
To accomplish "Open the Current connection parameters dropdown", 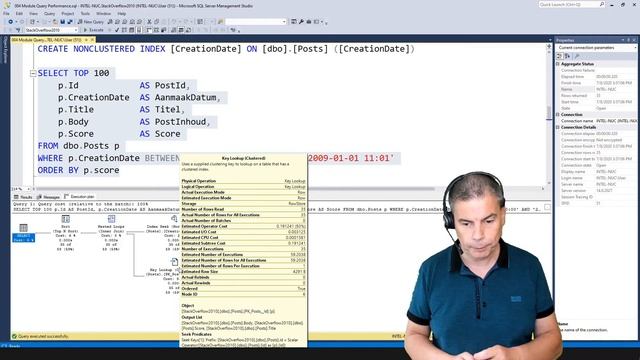I will coord(635,48).
